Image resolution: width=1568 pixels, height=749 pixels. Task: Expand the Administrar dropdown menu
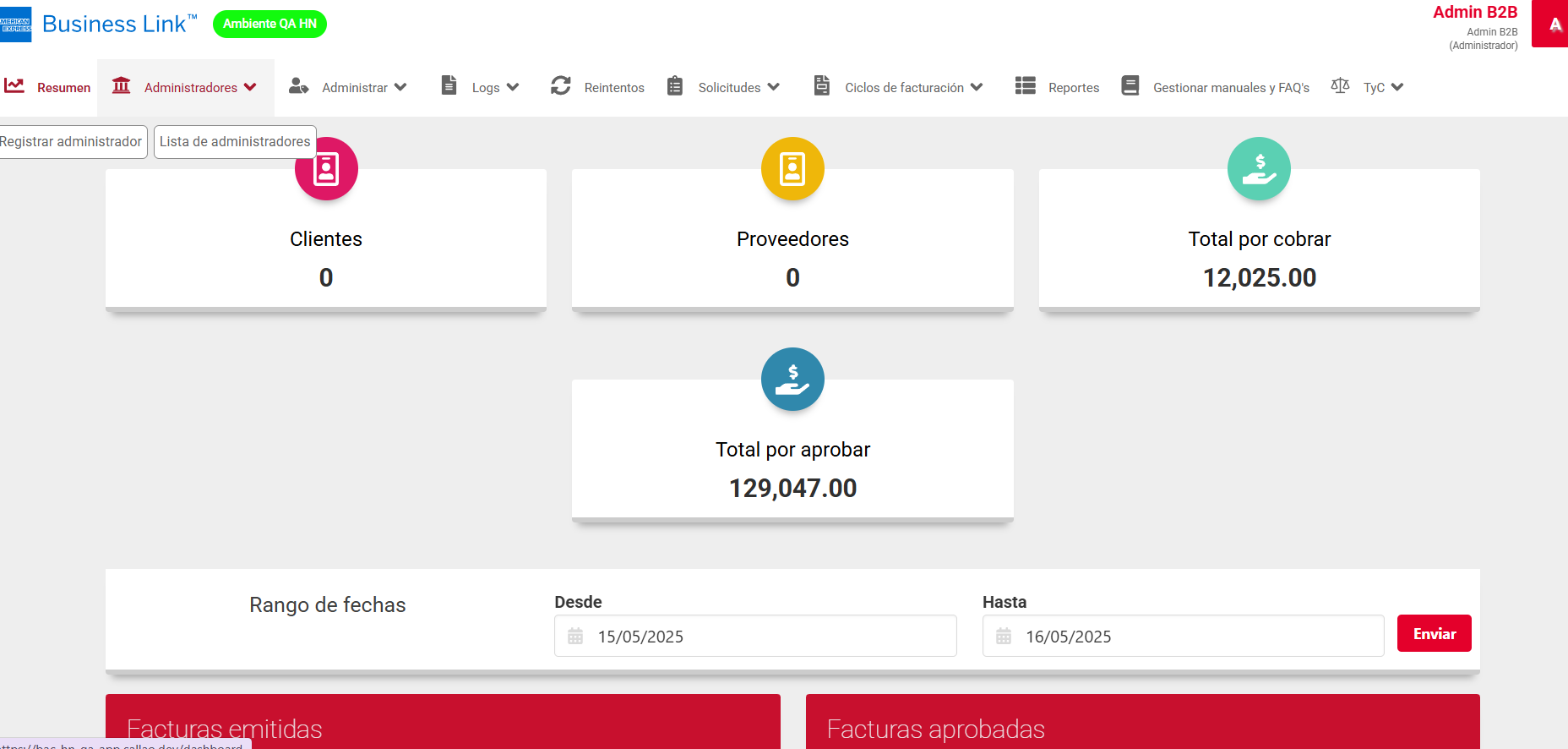click(x=348, y=87)
